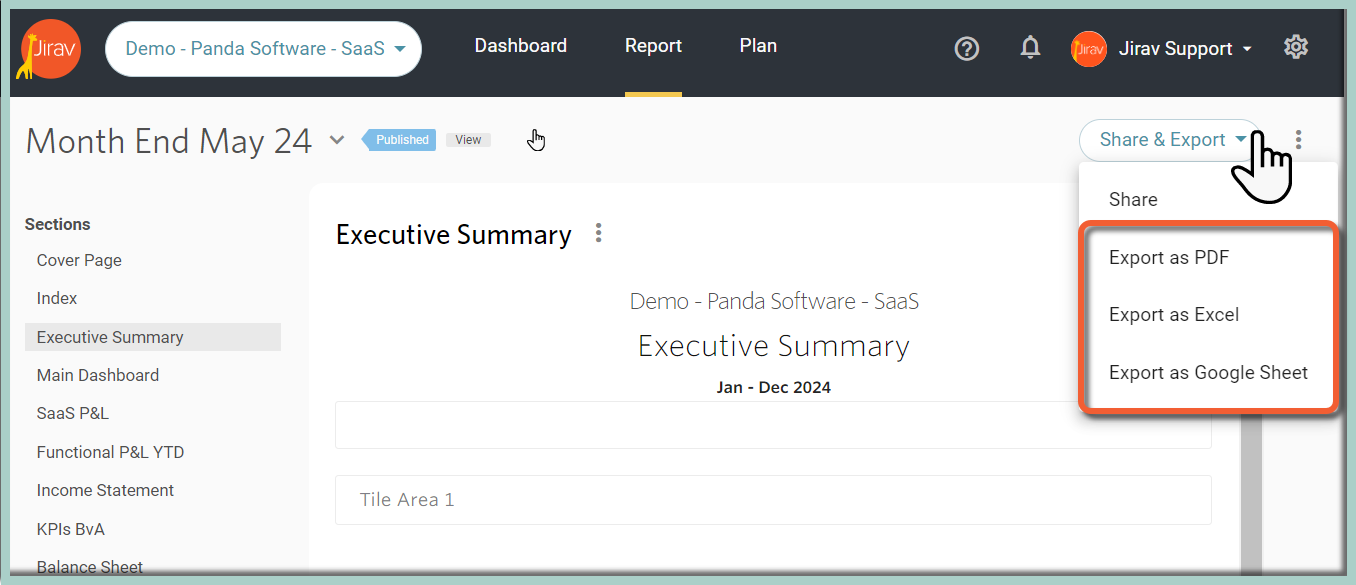Screen dimensions: 1356x585
Task: Open the settings gear icon
Action: tap(1296, 47)
